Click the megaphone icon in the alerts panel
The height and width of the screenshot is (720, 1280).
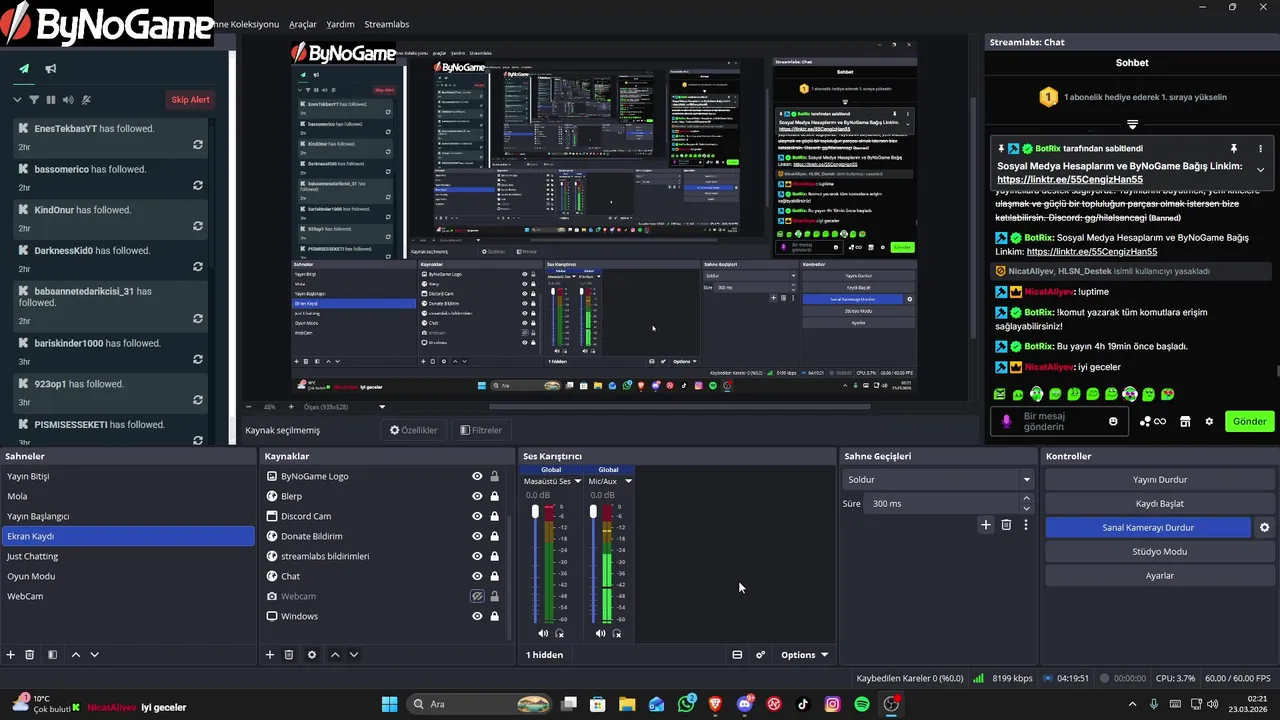pos(50,69)
